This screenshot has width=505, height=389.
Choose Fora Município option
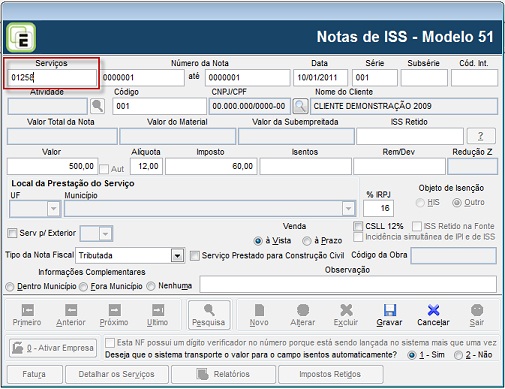[84, 287]
